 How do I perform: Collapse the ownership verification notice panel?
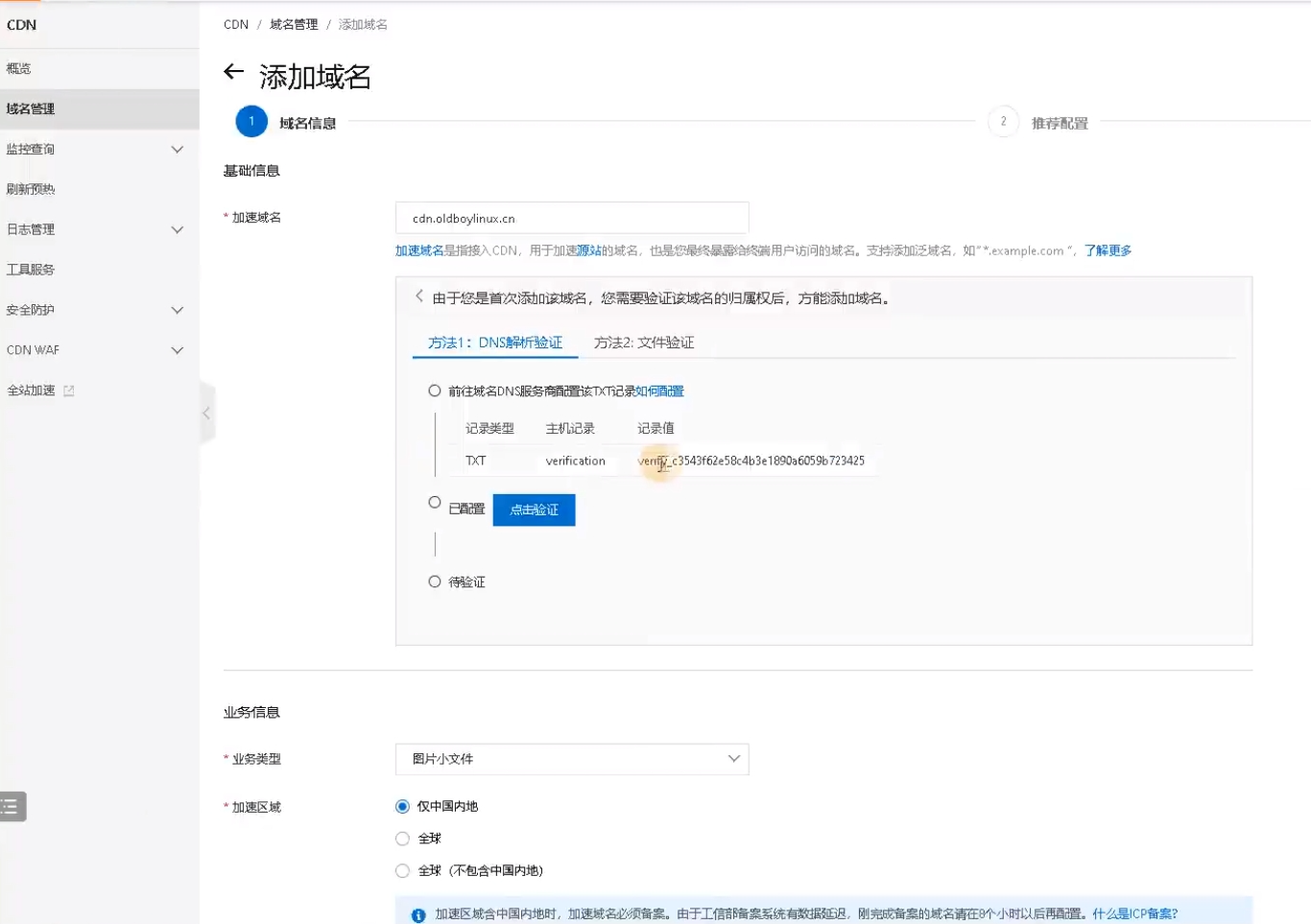coord(418,296)
